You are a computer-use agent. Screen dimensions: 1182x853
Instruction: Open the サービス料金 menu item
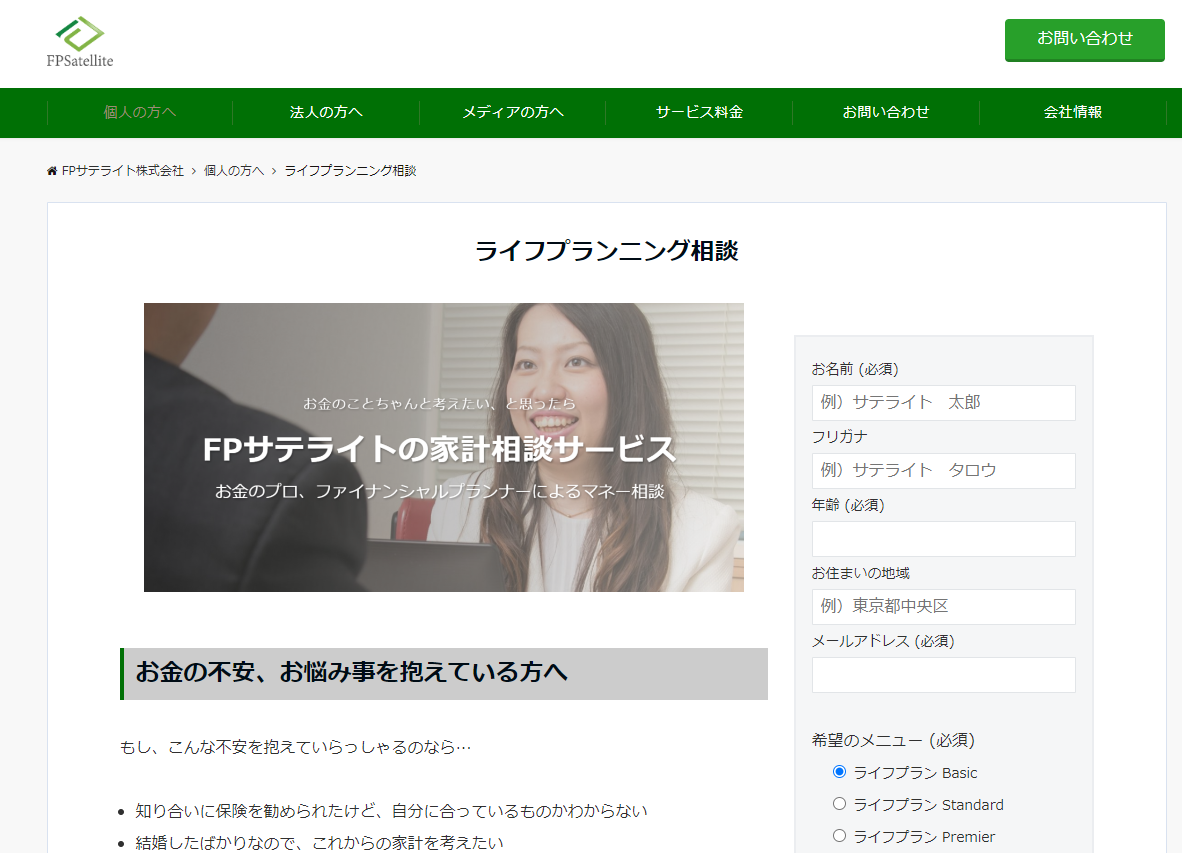point(699,112)
